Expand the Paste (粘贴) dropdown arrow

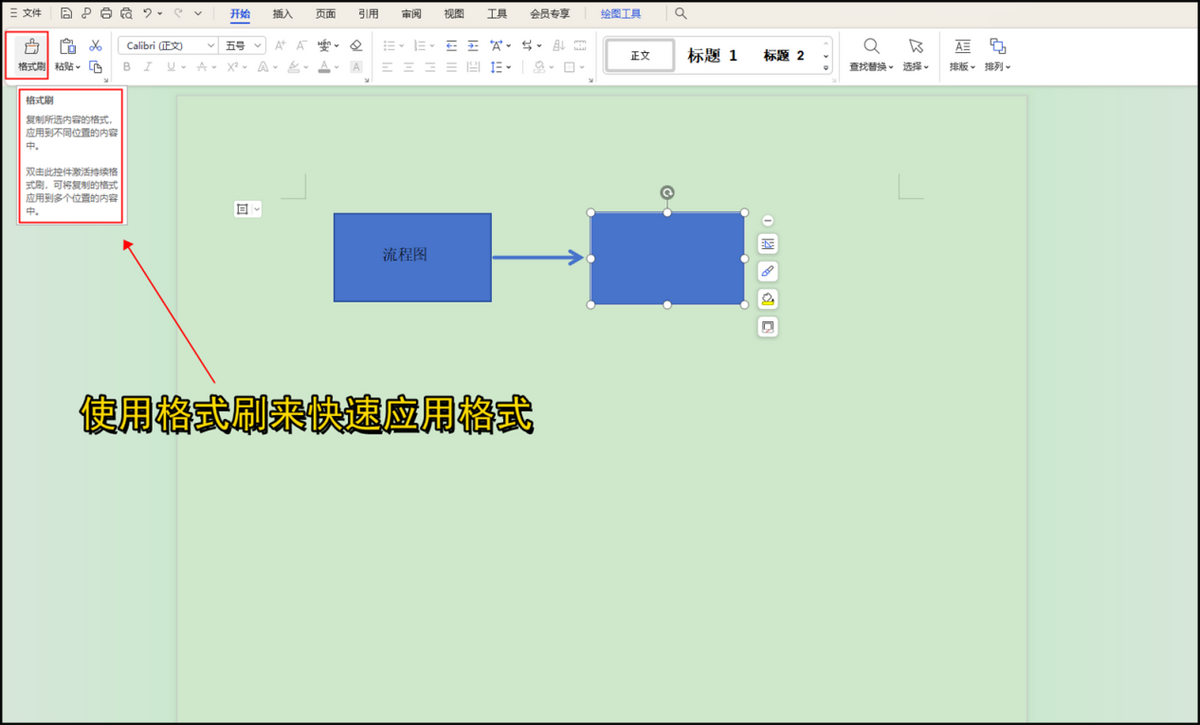tap(78, 67)
